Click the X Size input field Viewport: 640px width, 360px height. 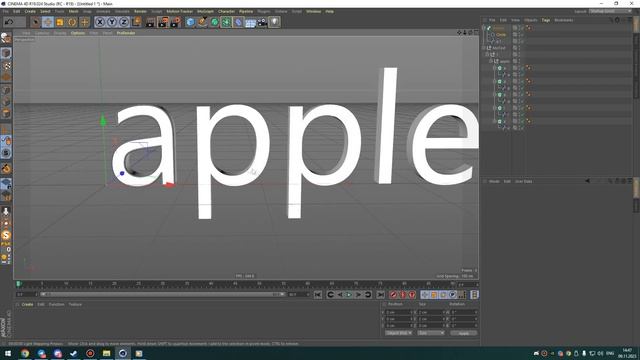(x=431, y=313)
